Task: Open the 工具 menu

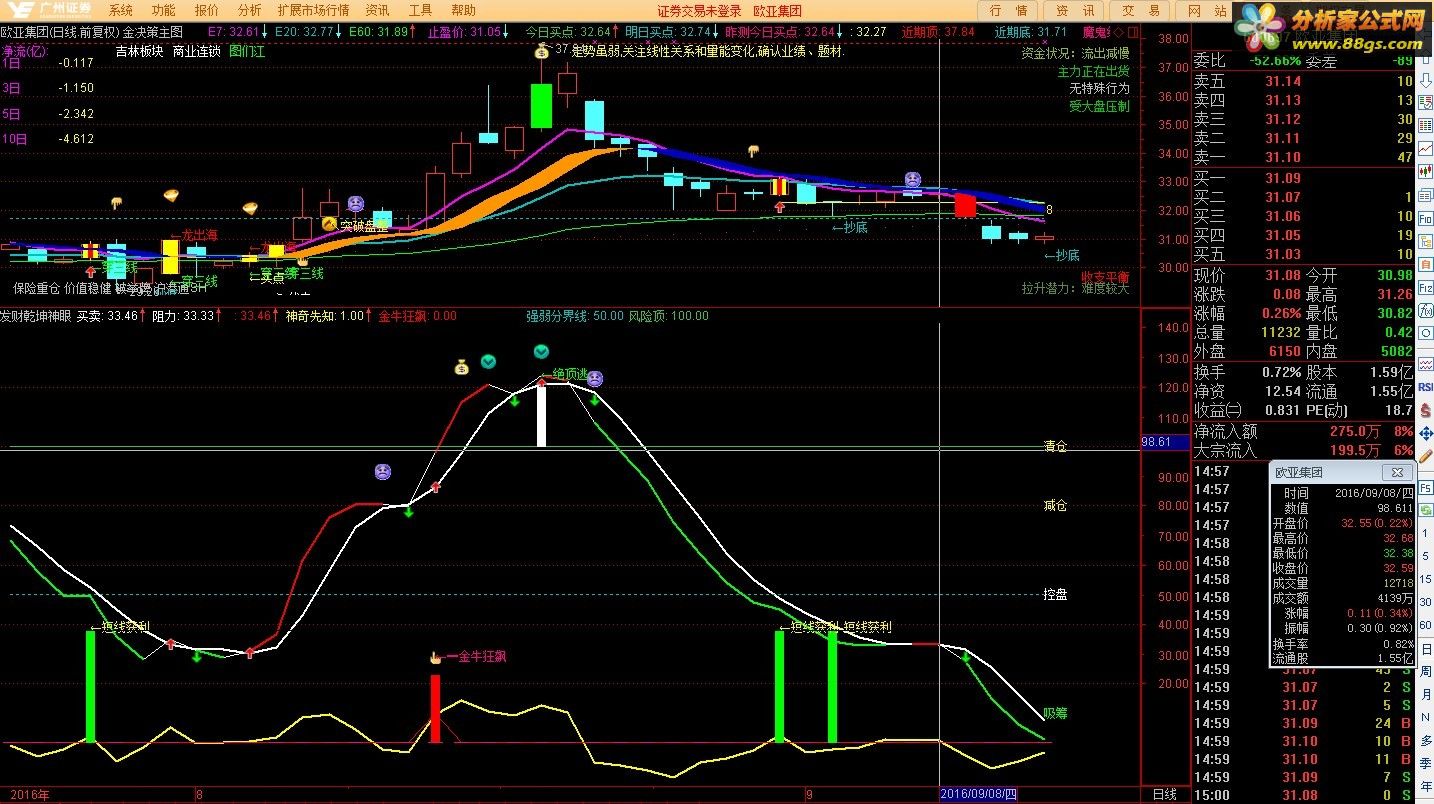Action: [x=421, y=10]
